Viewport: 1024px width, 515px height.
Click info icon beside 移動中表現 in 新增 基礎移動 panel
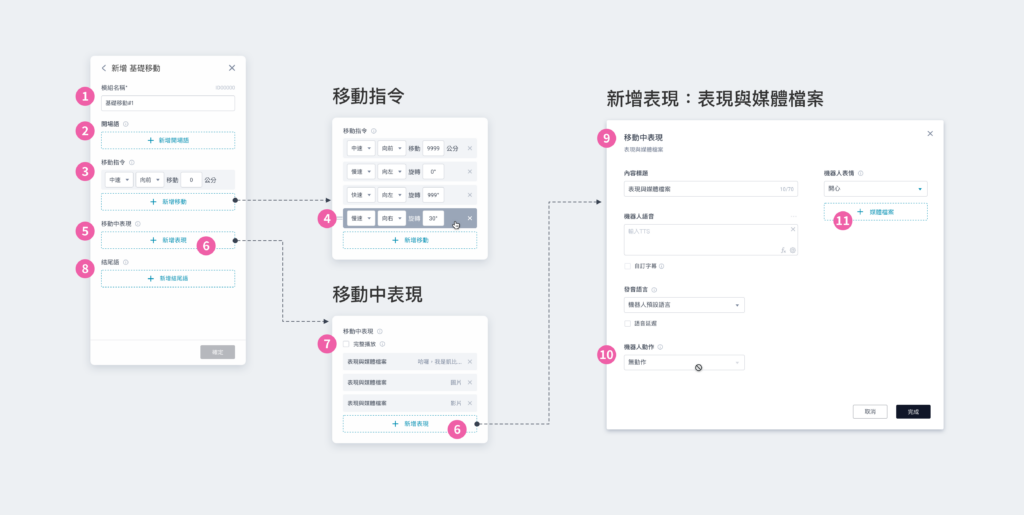(137, 224)
